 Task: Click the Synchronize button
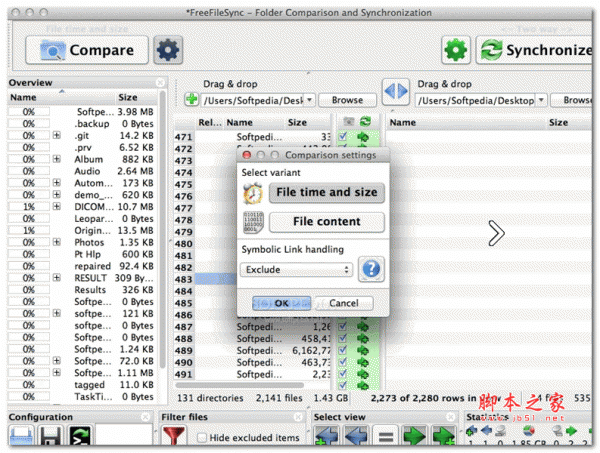[x=534, y=50]
